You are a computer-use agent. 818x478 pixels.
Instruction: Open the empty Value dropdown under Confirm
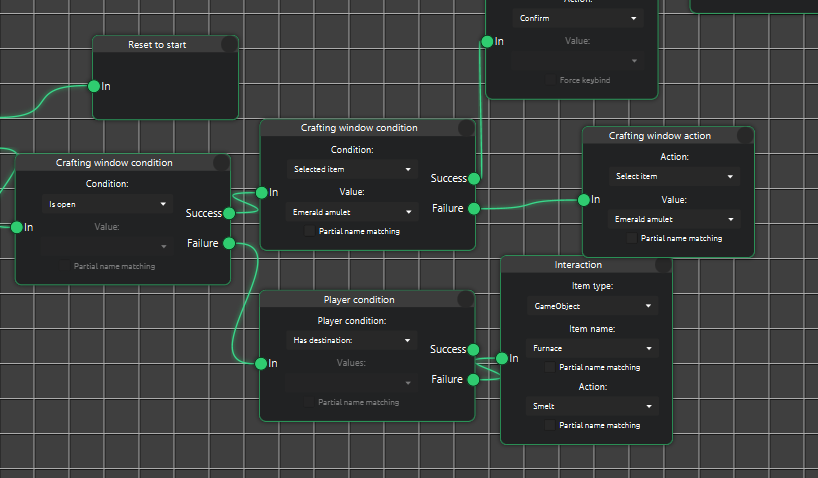click(578, 61)
